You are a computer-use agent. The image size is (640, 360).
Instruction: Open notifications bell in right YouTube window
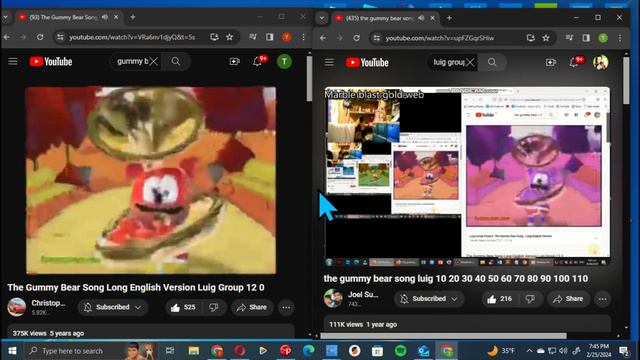[573, 62]
